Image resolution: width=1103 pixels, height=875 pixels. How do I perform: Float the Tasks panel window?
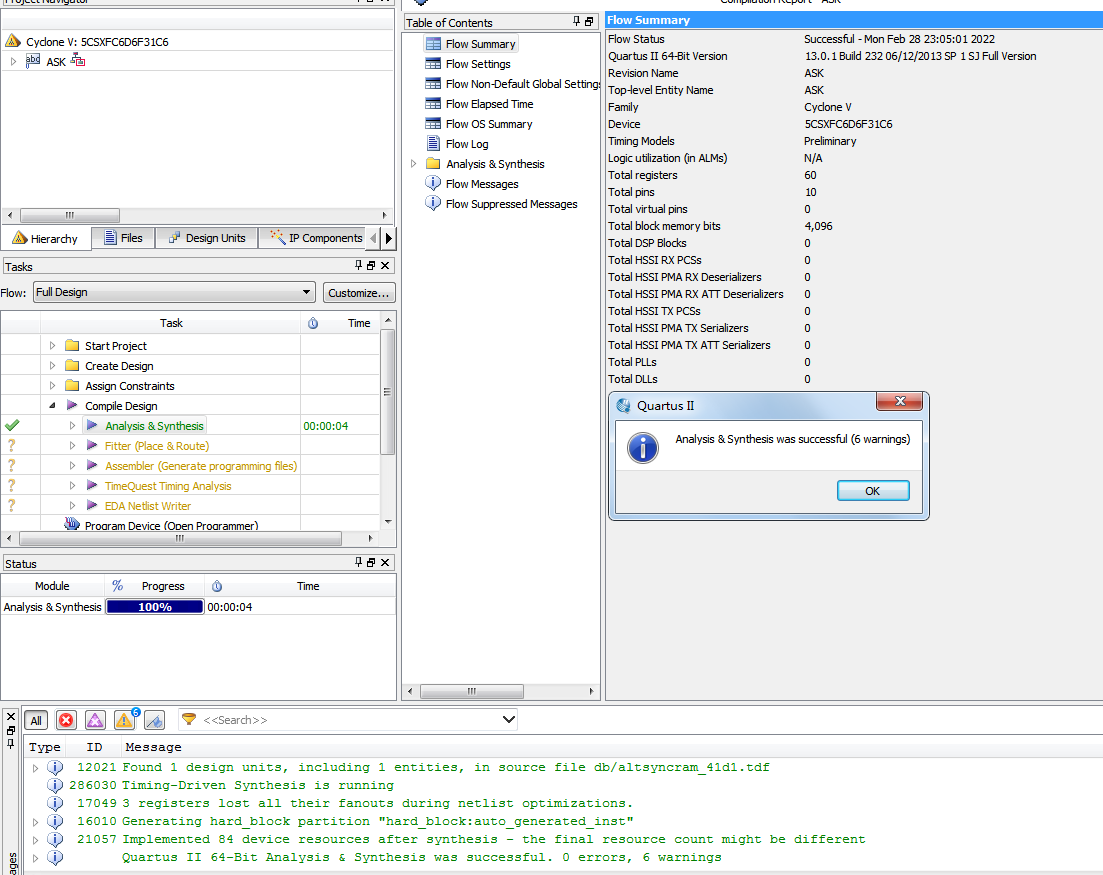click(x=371, y=265)
